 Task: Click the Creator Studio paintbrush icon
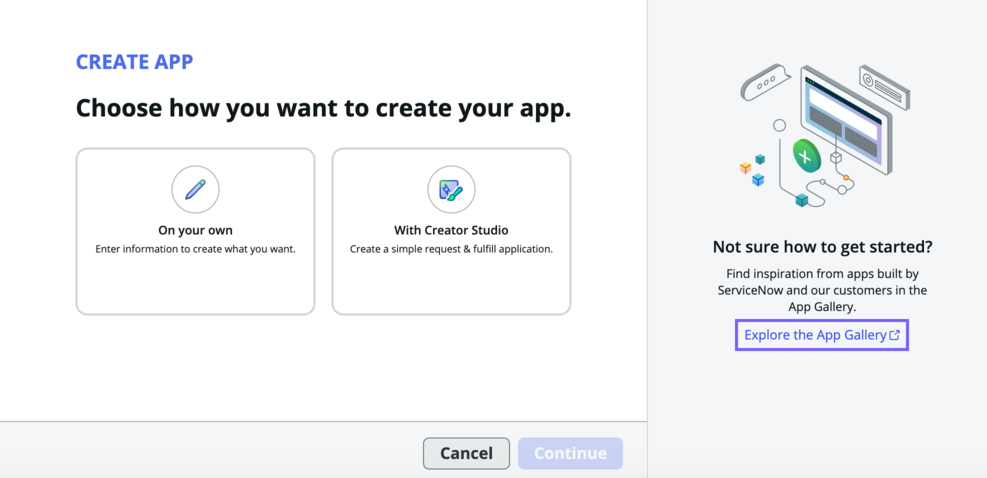coord(451,190)
